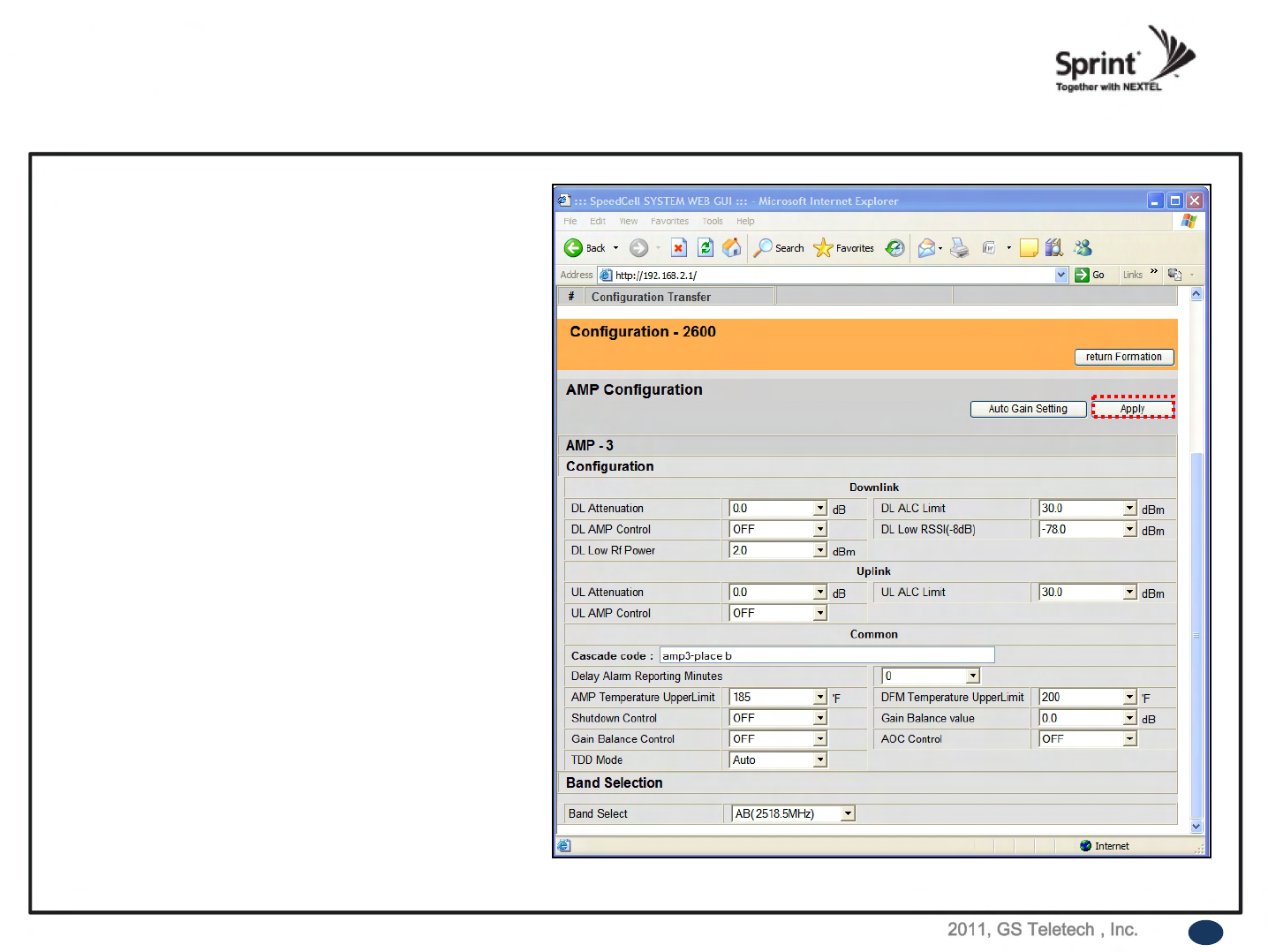The width and height of the screenshot is (1268, 952).
Task: Click the Cascade code text field
Action: click(826, 655)
